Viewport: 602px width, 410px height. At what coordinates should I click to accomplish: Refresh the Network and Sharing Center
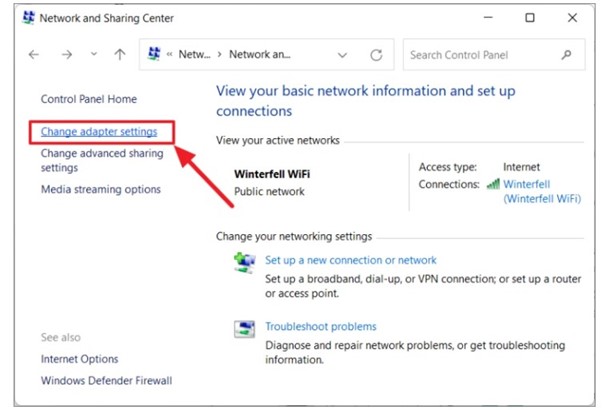376,55
